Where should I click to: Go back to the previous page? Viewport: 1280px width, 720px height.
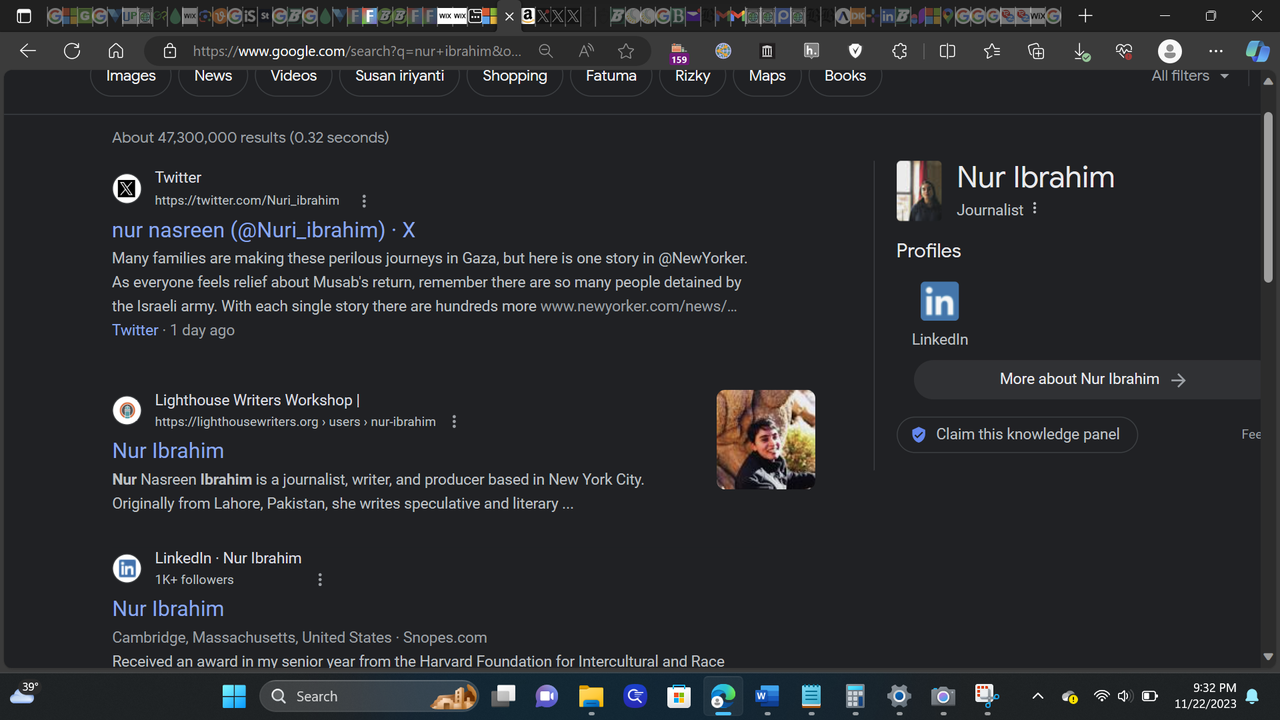coord(28,51)
